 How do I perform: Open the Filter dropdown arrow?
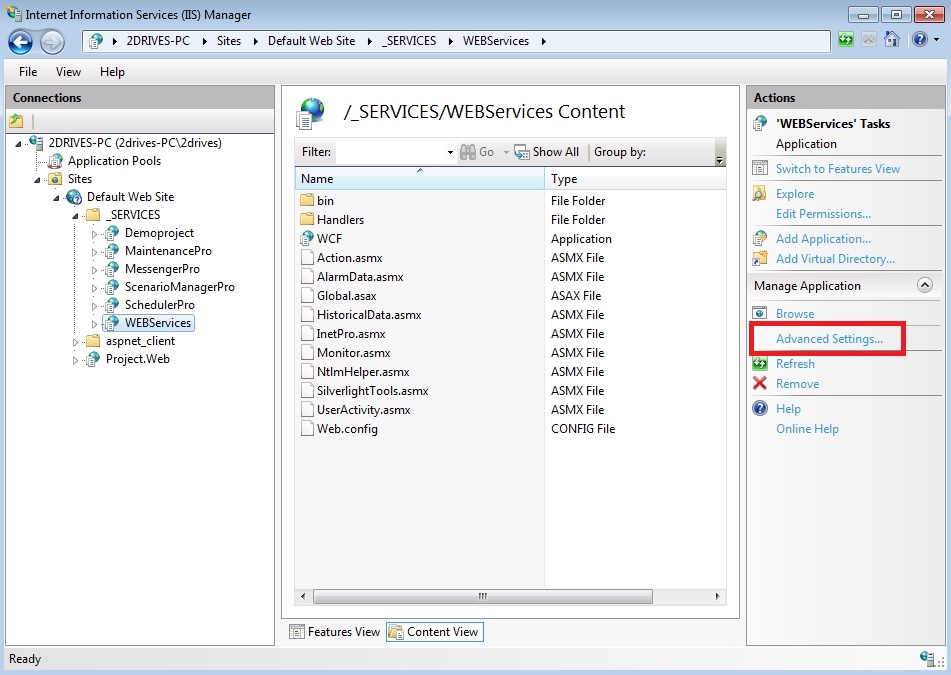tap(449, 152)
